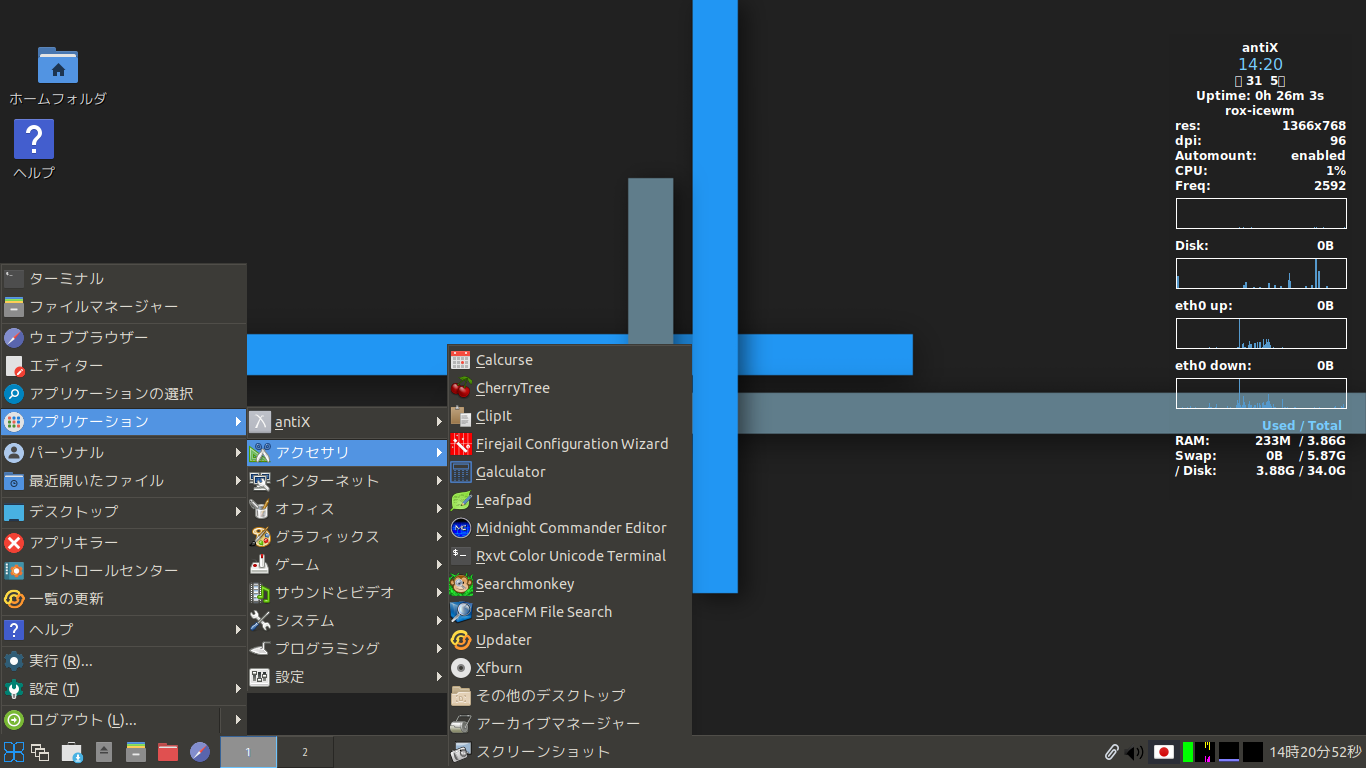Run the Updater entry
The image size is (1366, 768).
pyautogui.click(x=569, y=640)
